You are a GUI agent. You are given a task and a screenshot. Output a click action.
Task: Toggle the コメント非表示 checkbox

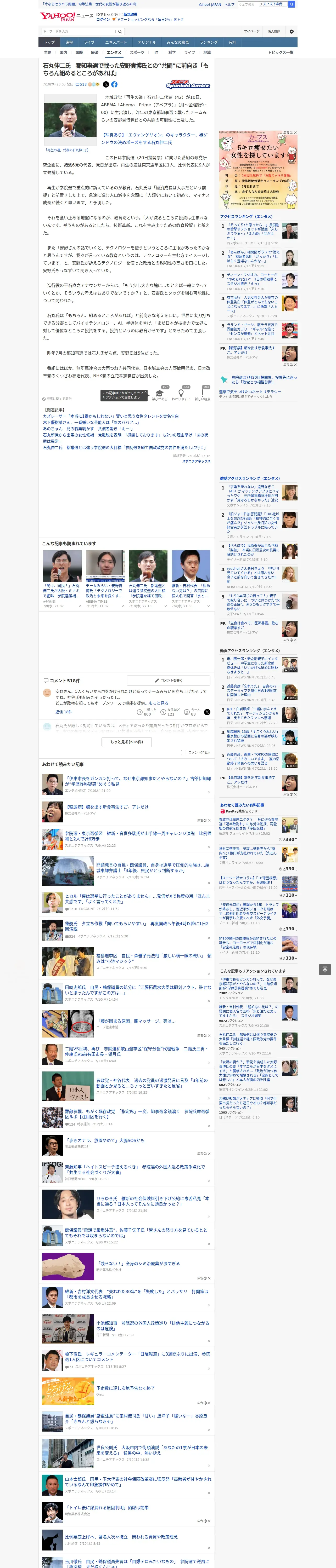pos(183,752)
